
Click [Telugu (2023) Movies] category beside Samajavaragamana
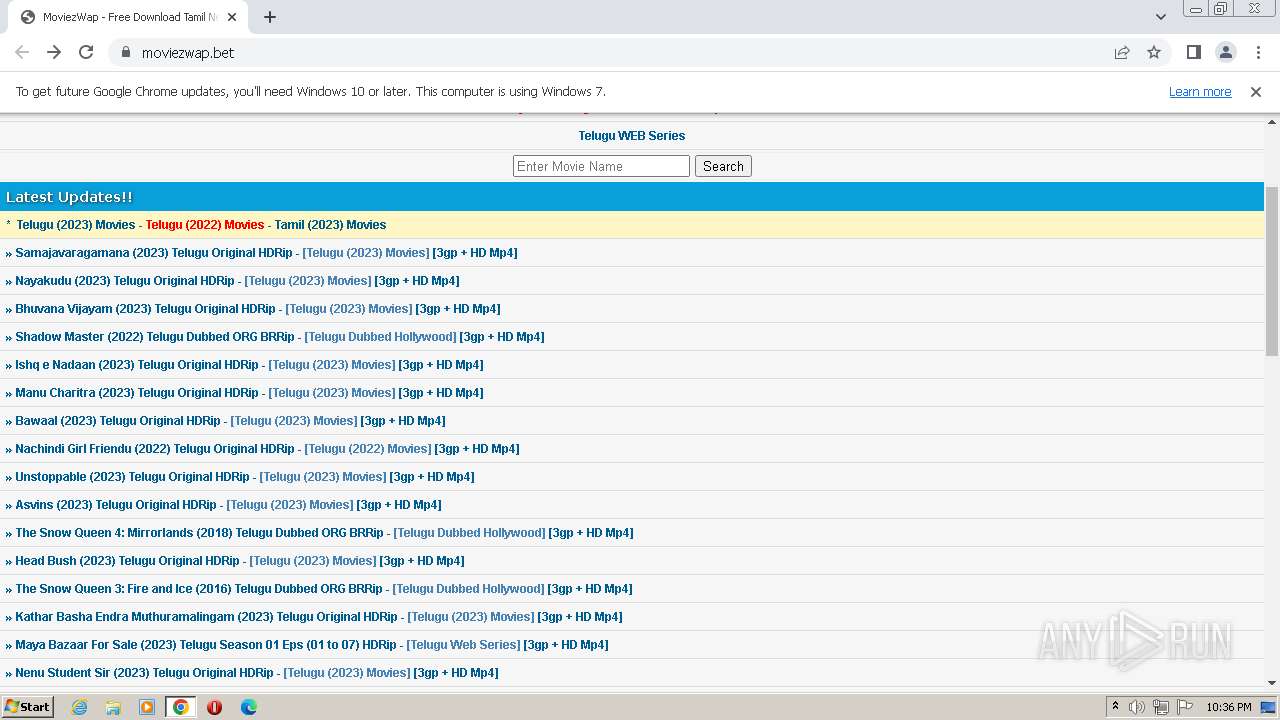point(366,253)
